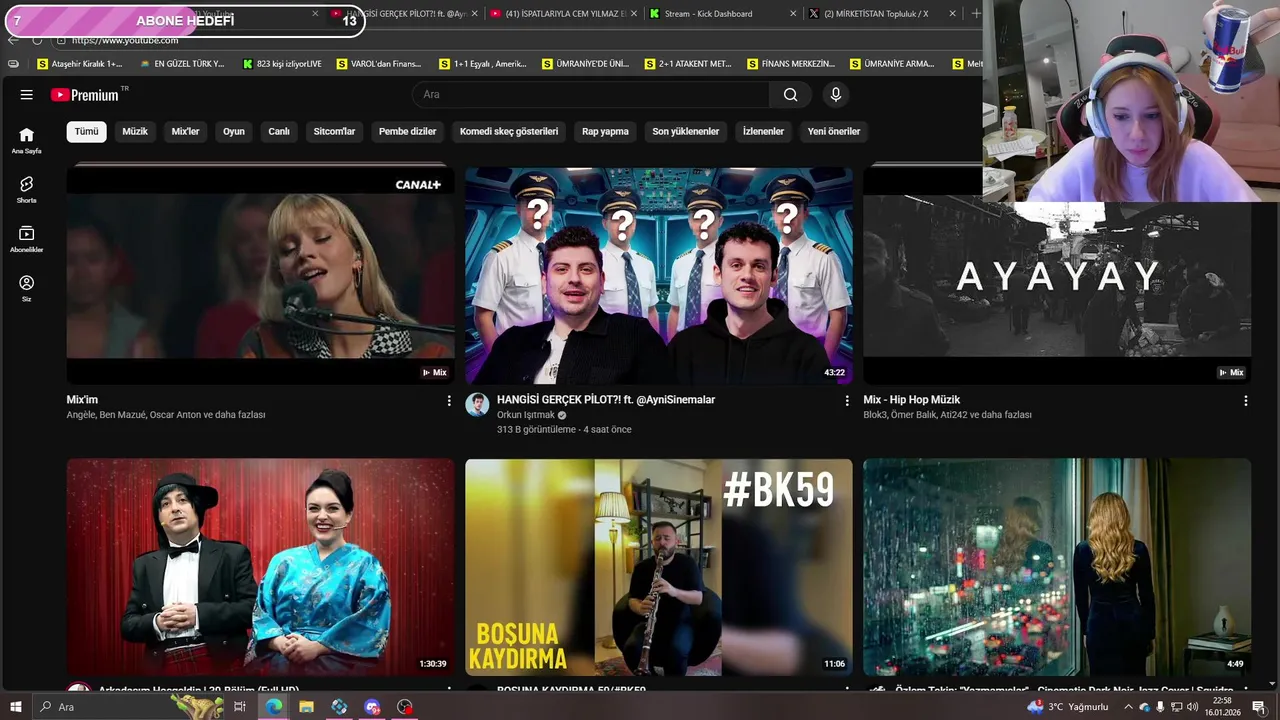Viewport: 1280px width, 720px height.
Task: Select the Müzik filter chip
Action: click(135, 131)
